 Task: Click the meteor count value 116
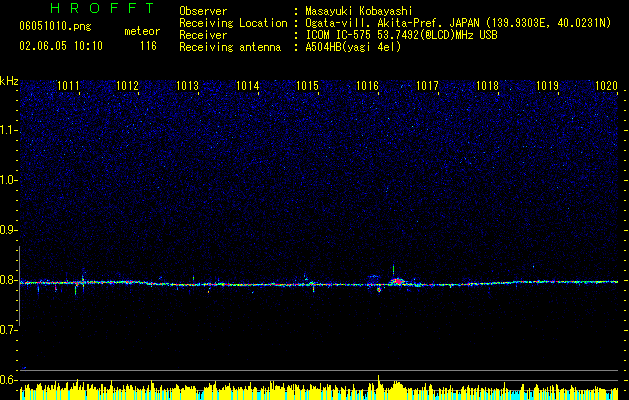pos(148,46)
